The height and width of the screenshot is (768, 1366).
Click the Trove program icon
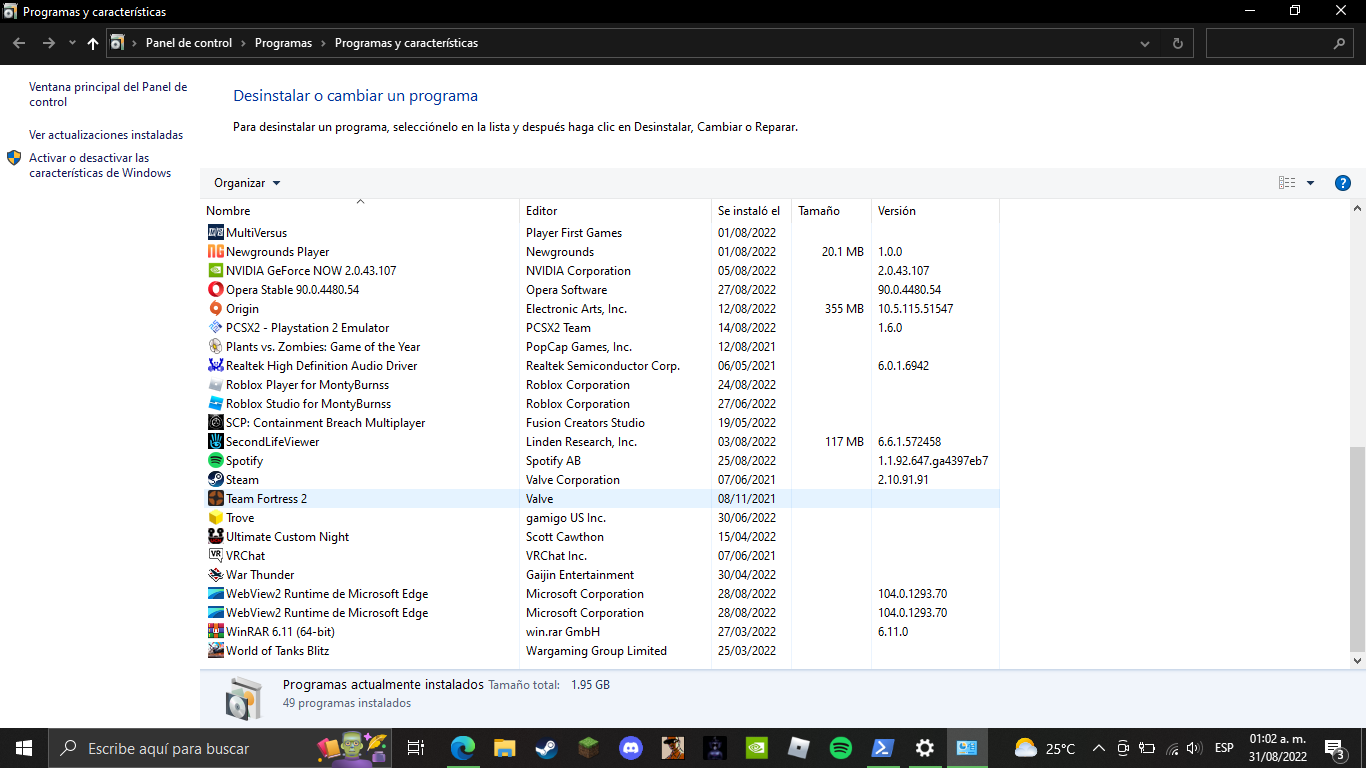click(x=215, y=518)
